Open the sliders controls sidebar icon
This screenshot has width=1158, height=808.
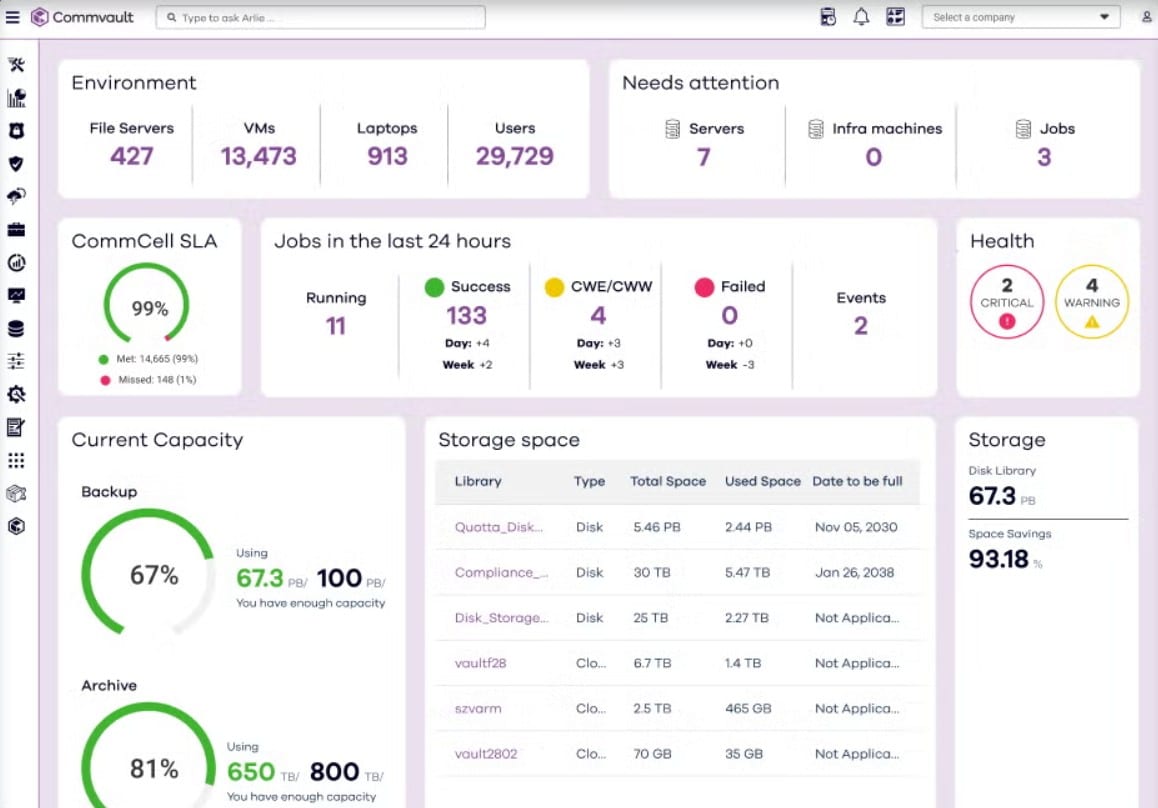[x=16, y=361]
